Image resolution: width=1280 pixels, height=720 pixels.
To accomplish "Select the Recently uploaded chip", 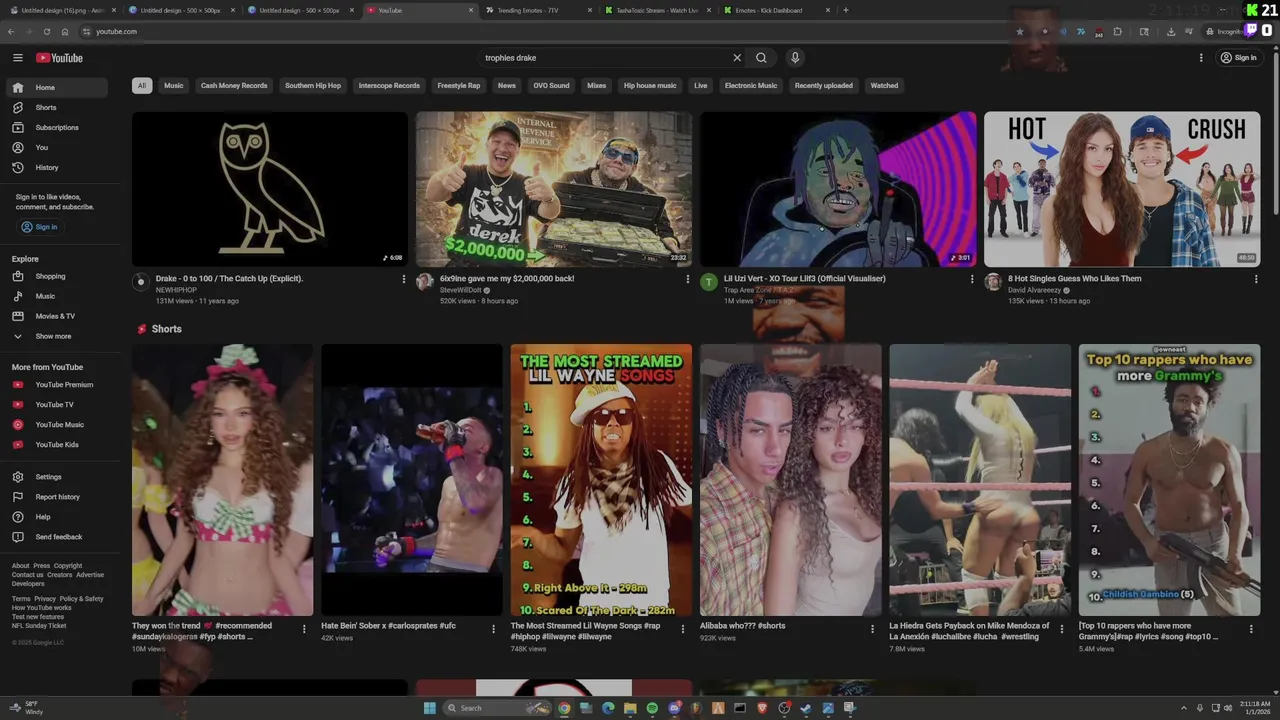I will (824, 85).
